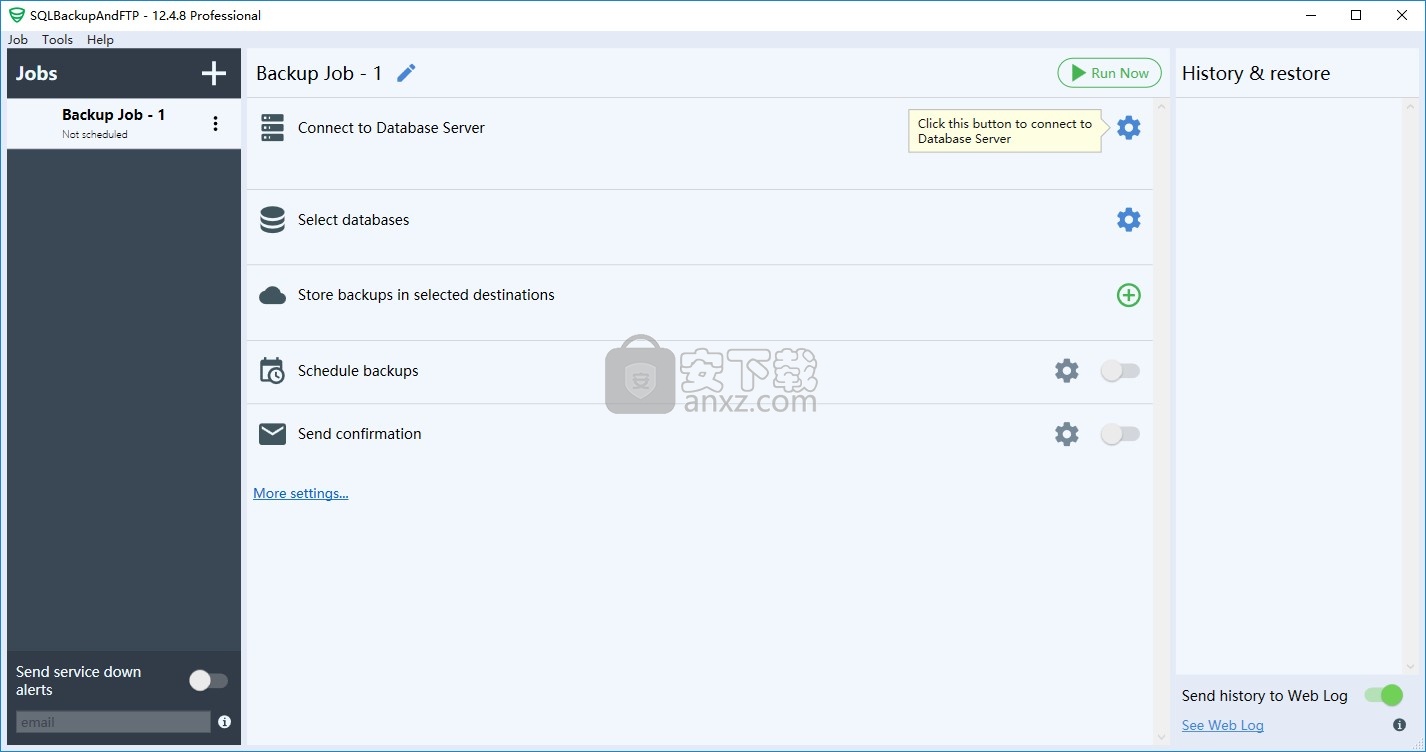Open the More settings link
1426x752 pixels.
click(301, 493)
